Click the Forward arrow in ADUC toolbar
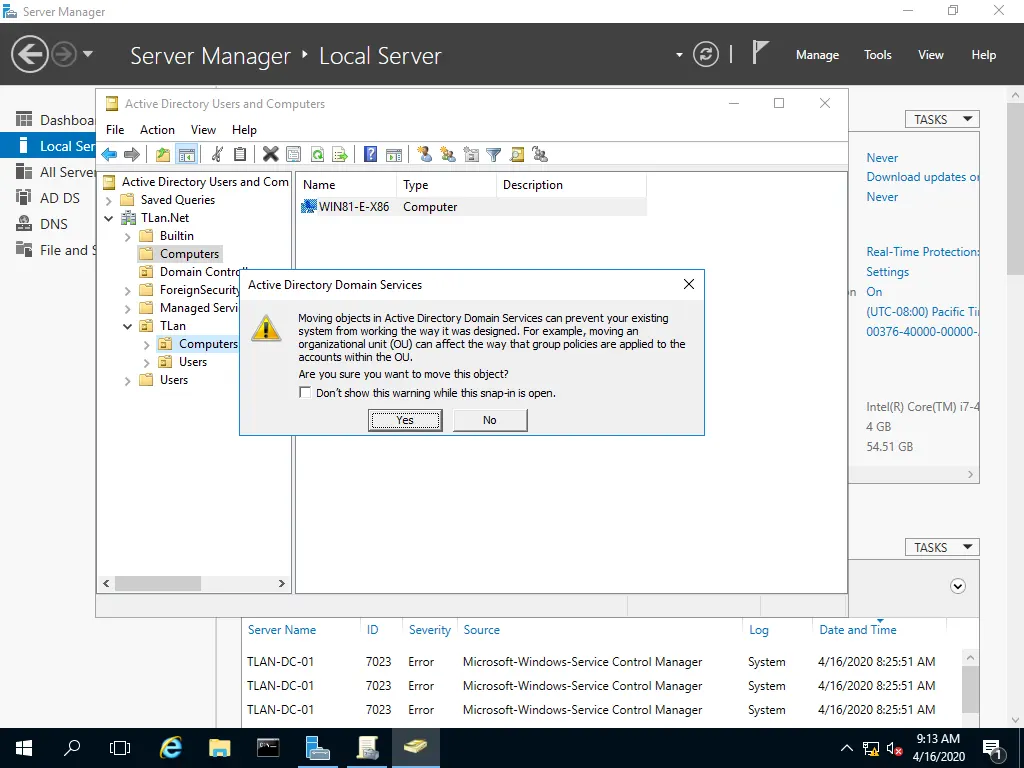The image size is (1024, 768). click(x=132, y=155)
